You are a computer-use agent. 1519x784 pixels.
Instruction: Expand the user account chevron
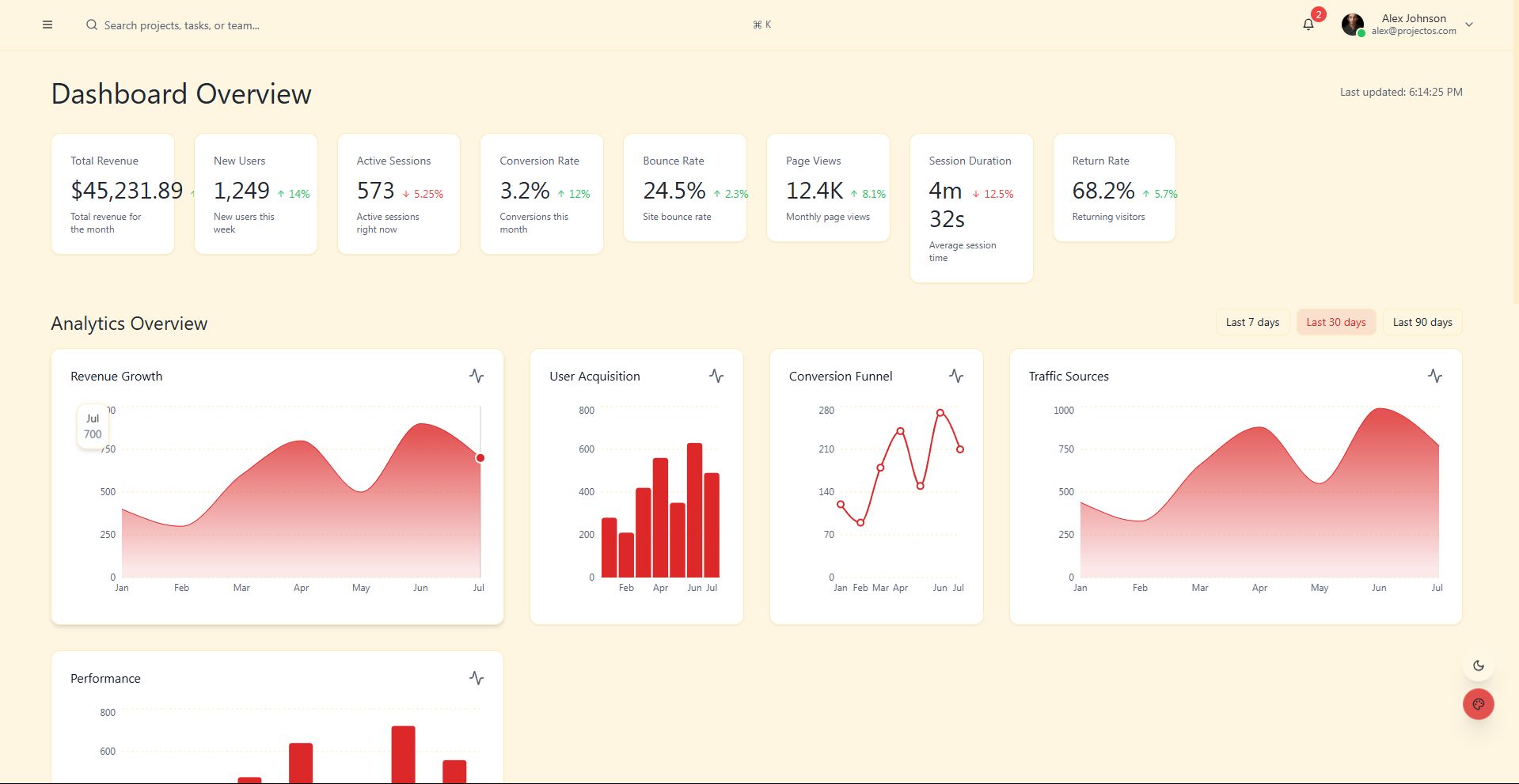click(1469, 25)
